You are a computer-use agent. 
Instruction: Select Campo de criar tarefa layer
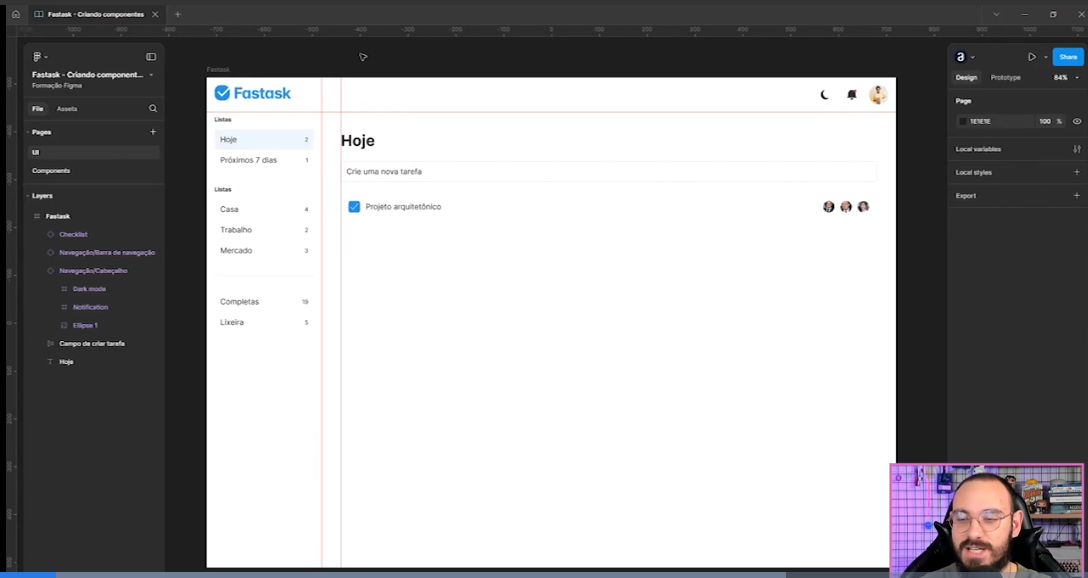pos(92,343)
